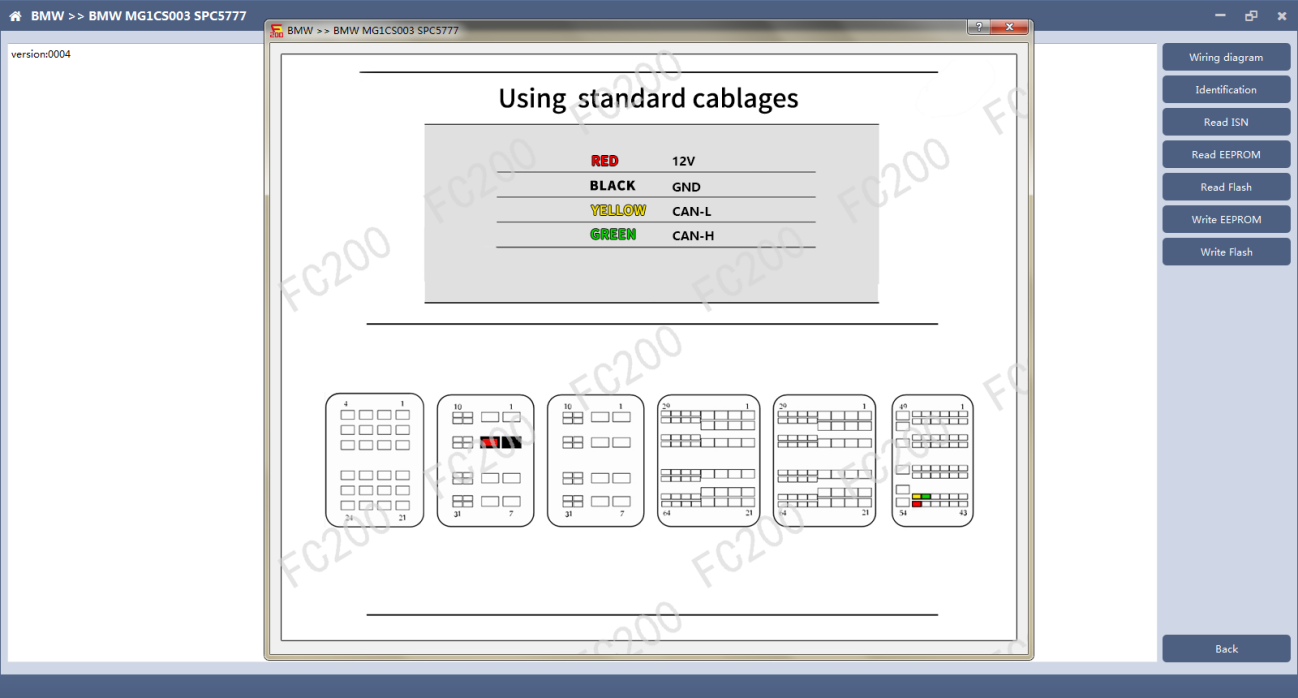Go Back using the Back button
Viewport: 1298px width, 698px height.
(x=1226, y=648)
